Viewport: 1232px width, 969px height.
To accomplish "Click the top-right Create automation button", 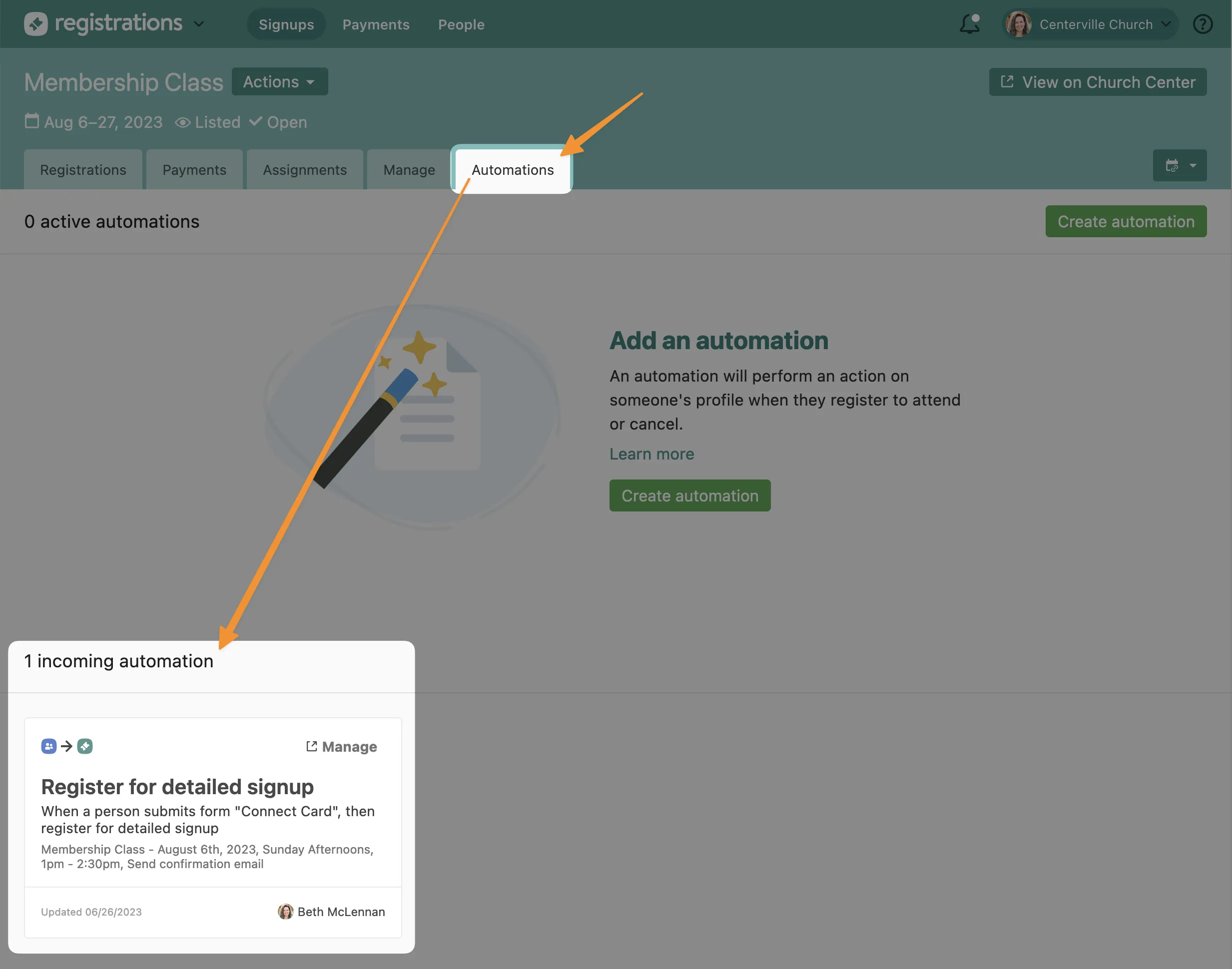I will [x=1125, y=221].
